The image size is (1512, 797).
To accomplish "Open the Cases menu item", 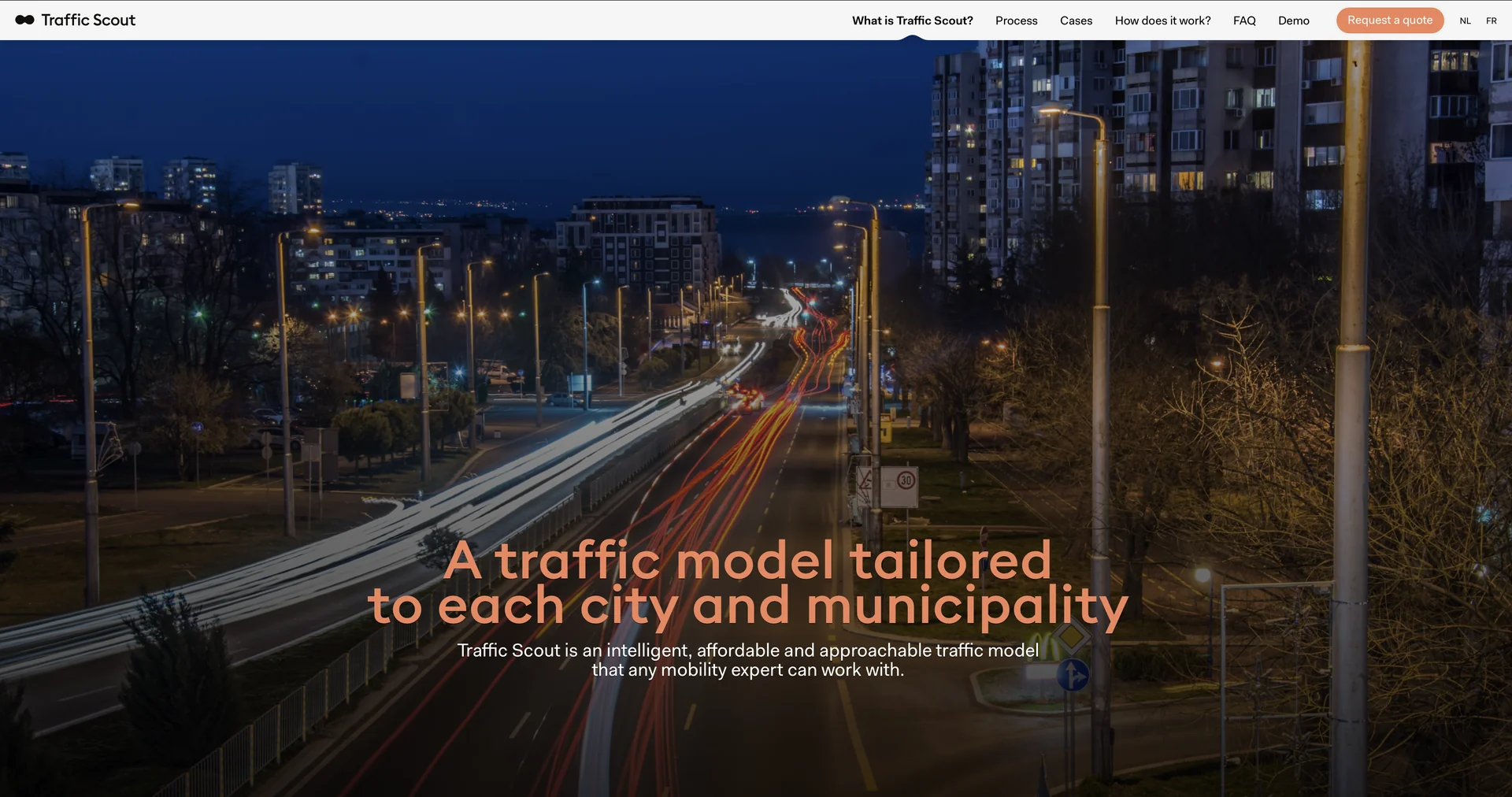I will pos(1076,20).
